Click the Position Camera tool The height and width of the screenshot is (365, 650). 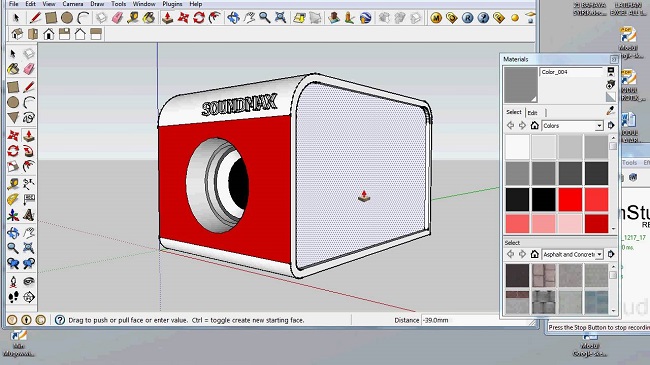13,282
